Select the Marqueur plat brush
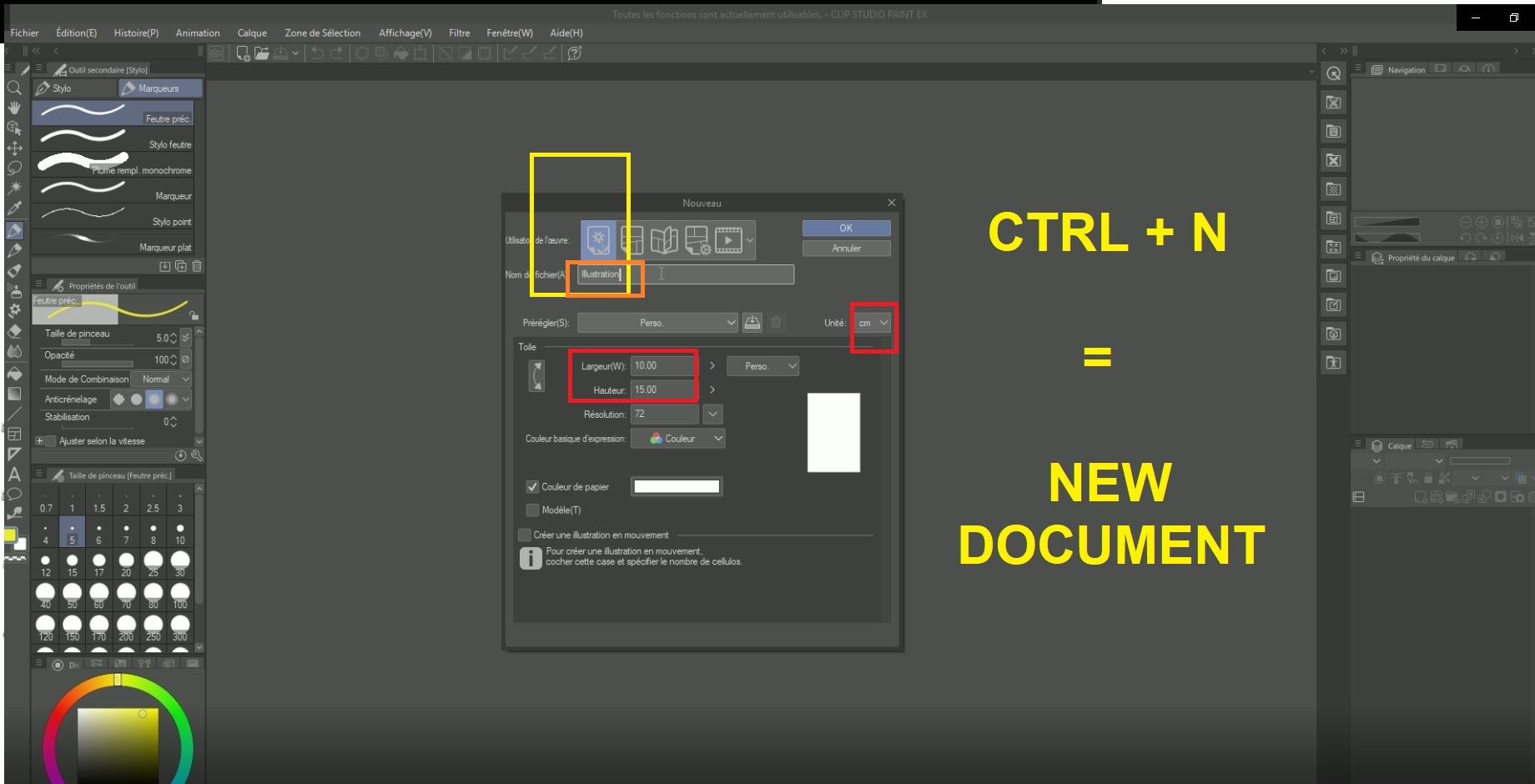 [113, 242]
